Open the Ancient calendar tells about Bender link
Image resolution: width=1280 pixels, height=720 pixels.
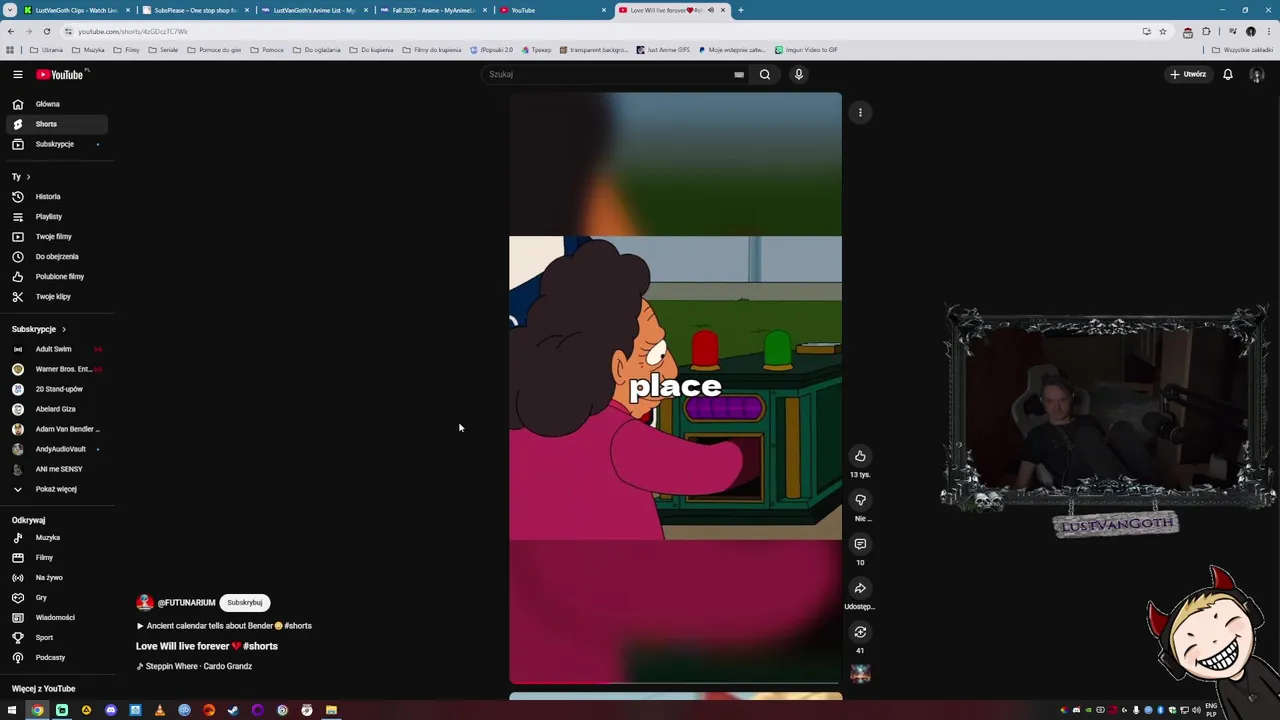click(x=224, y=626)
